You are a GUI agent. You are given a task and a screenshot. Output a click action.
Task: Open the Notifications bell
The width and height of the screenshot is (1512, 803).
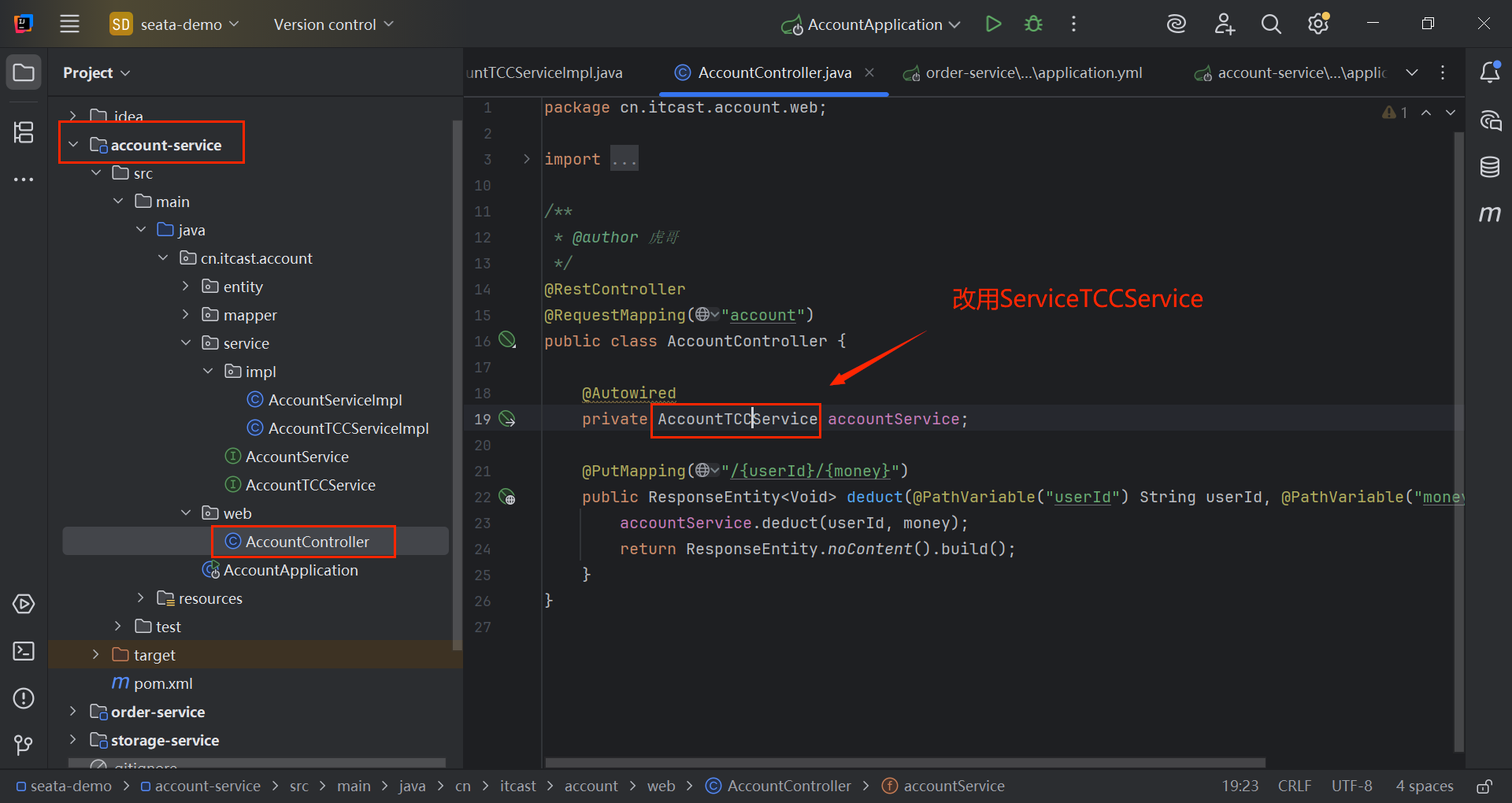pos(1490,72)
